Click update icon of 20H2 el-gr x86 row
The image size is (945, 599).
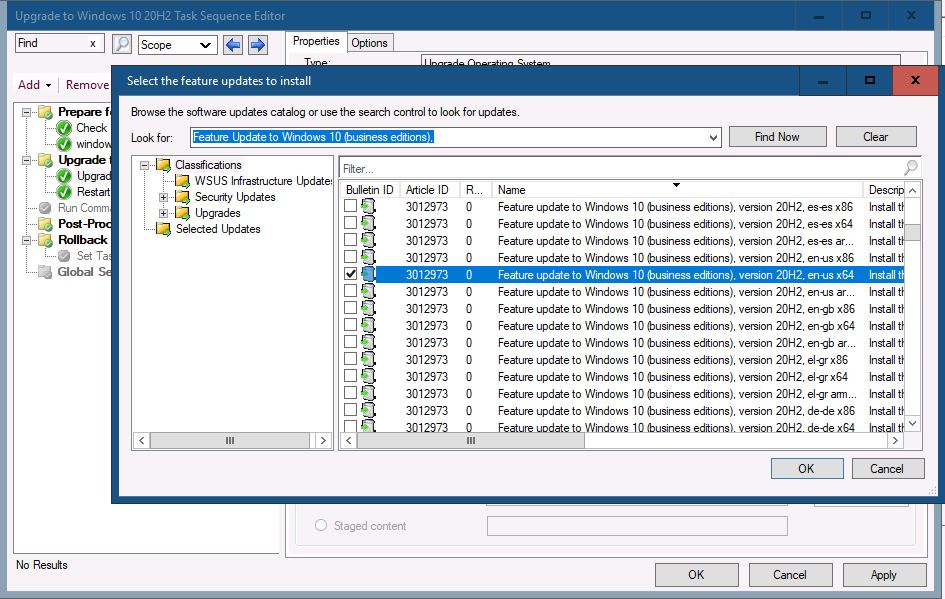pos(368,359)
